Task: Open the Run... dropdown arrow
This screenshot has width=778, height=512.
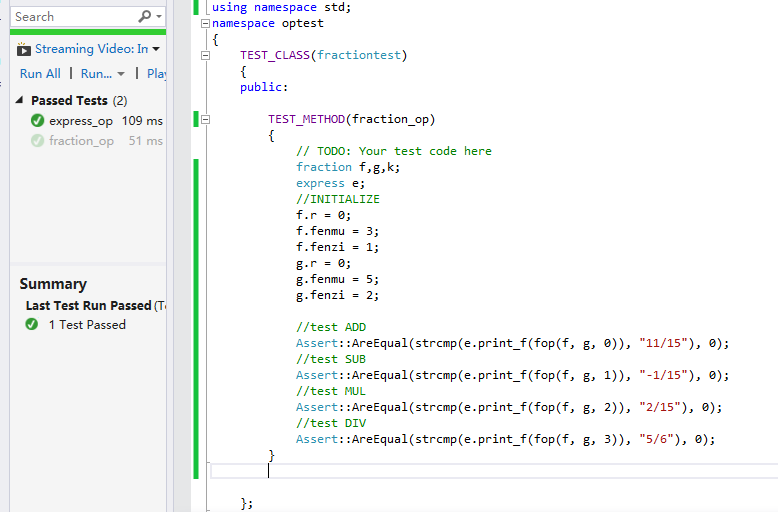Action: [121, 74]
